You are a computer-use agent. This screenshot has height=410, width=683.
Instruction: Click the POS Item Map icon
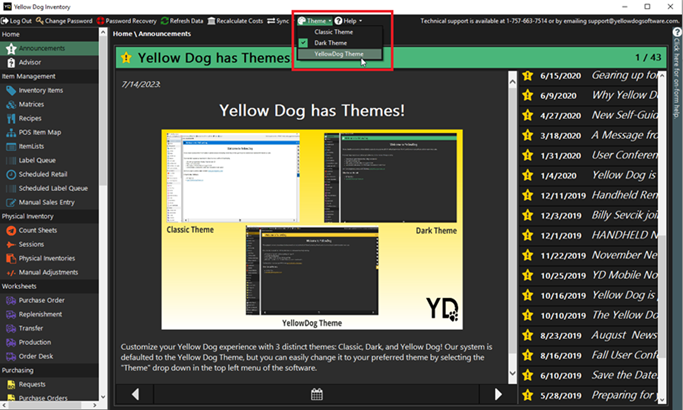tap(11, 132)
